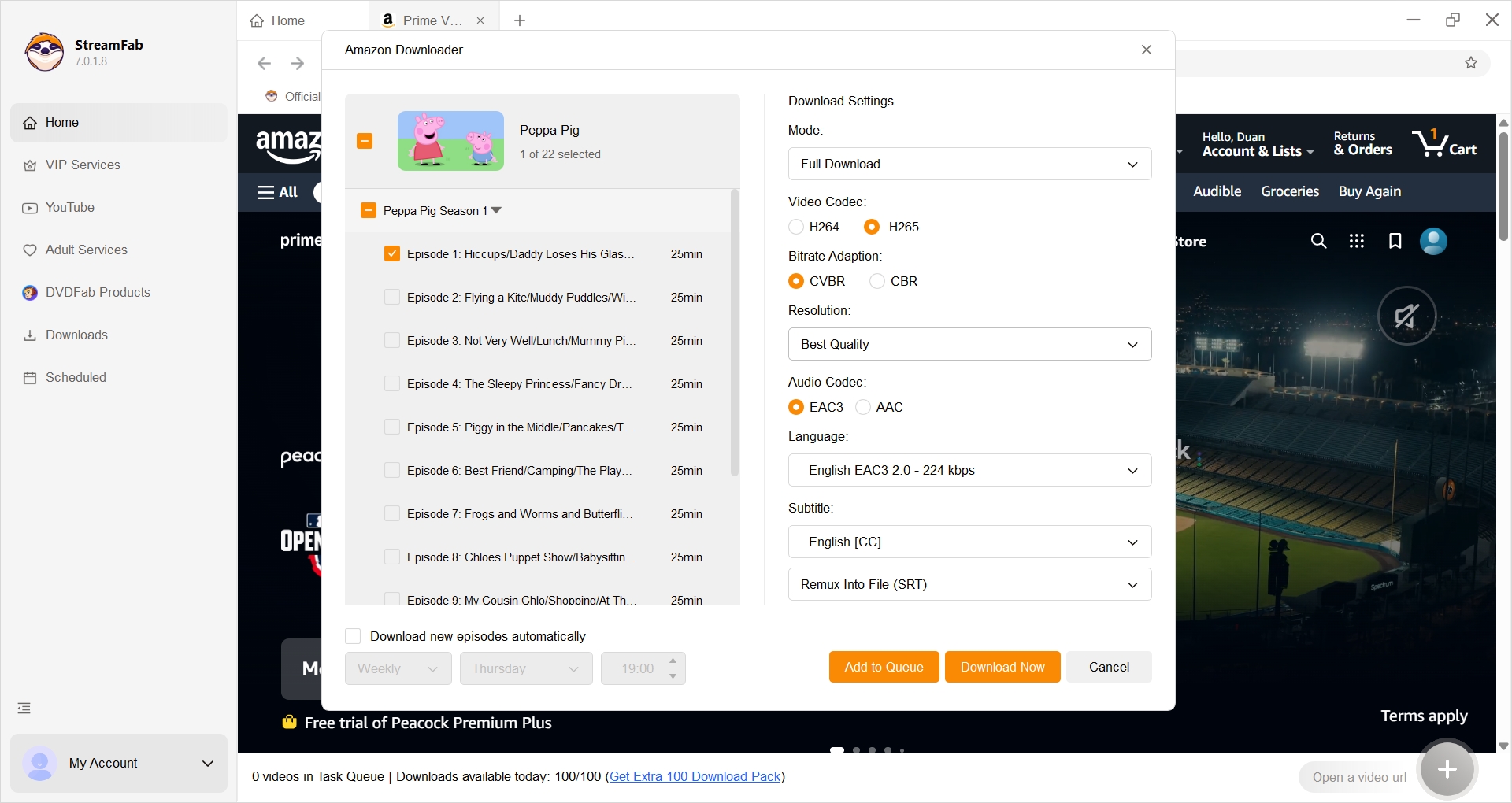
Task: Collapse the left sidebar
Action: [x=24, y=707]
